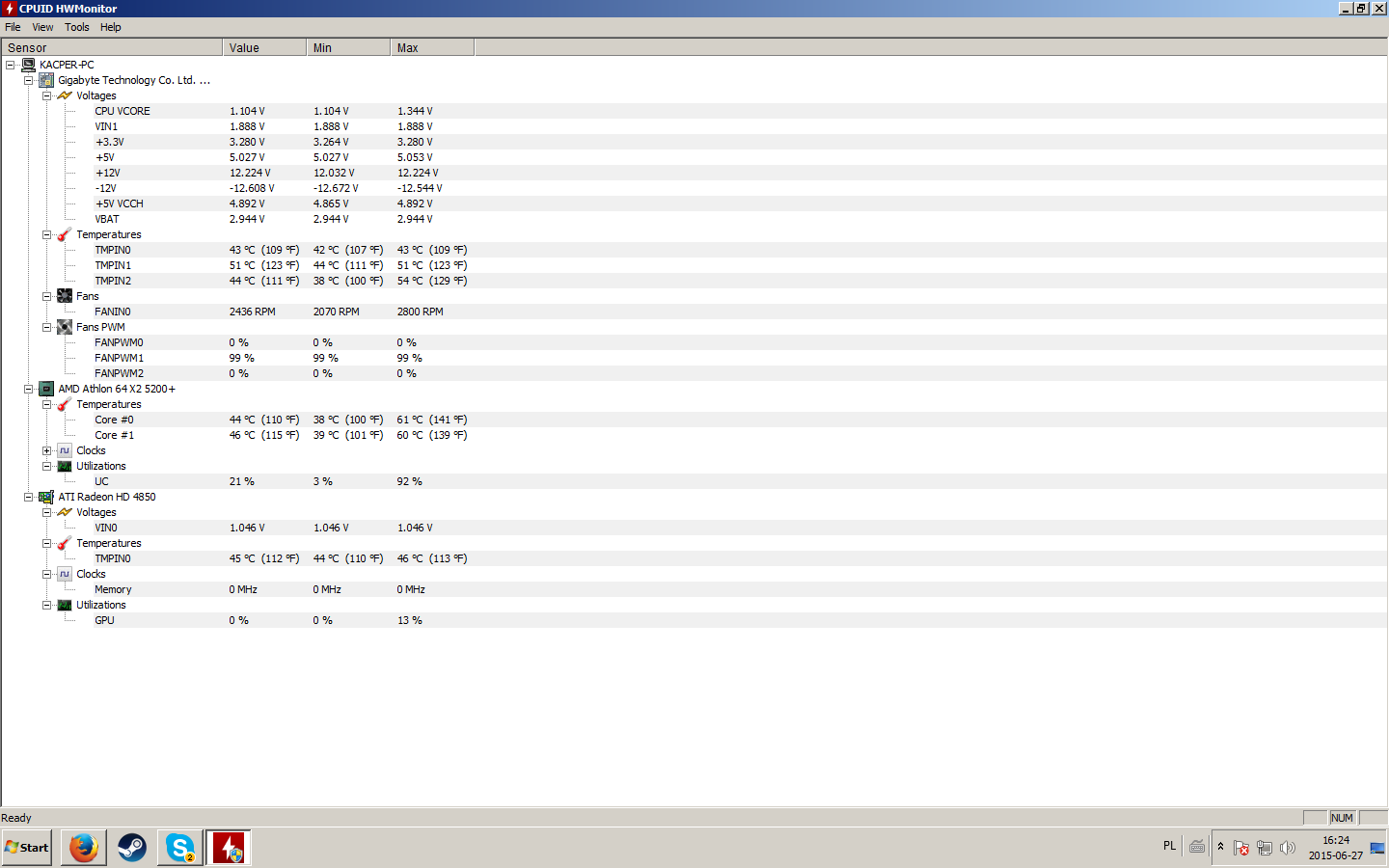Open the volume control in system tray
Image resolution: width=1389 pixels, height=868 pixels.
1288,848
